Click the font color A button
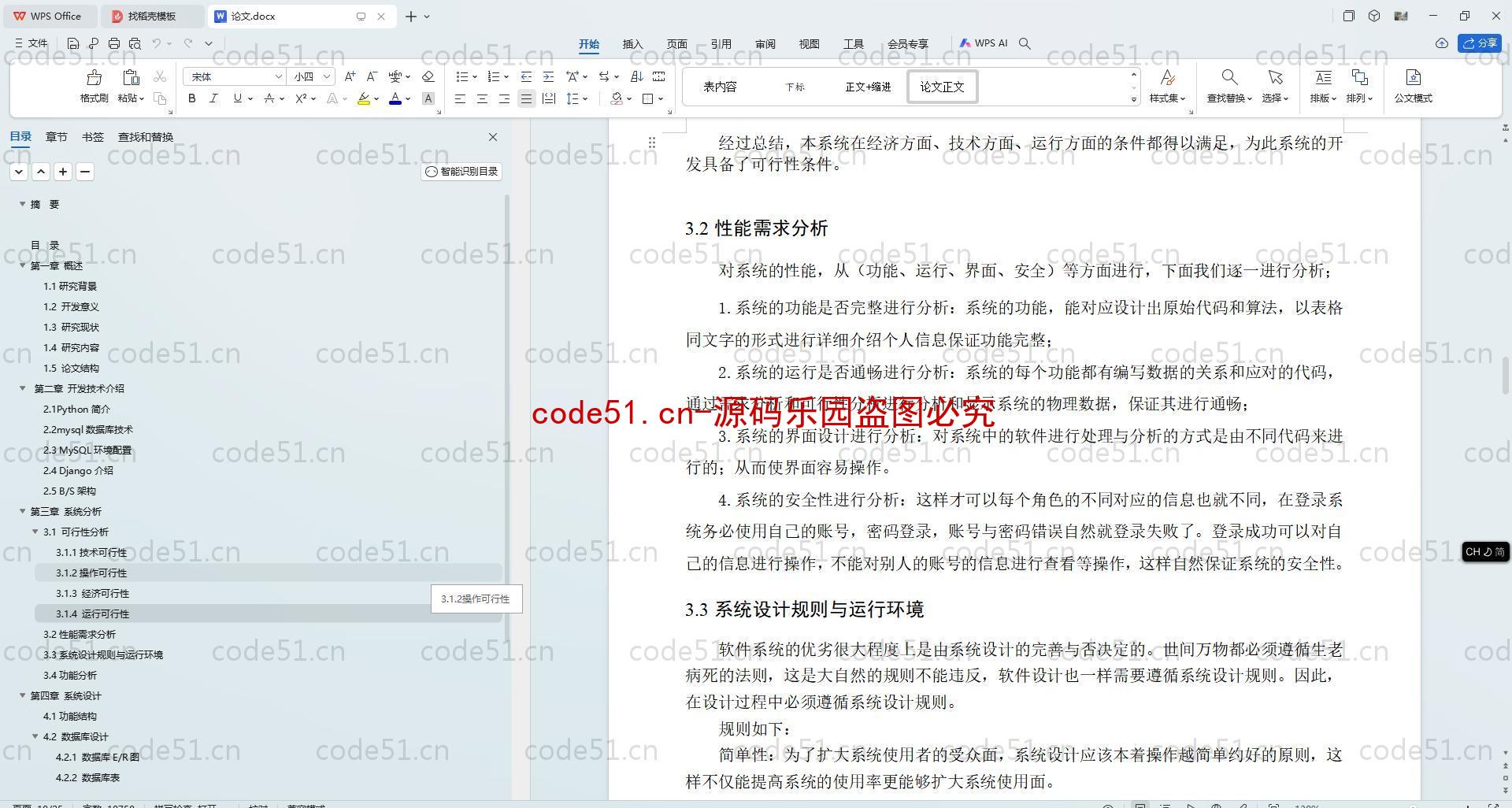1512x808 pixels. coord(395,98)
